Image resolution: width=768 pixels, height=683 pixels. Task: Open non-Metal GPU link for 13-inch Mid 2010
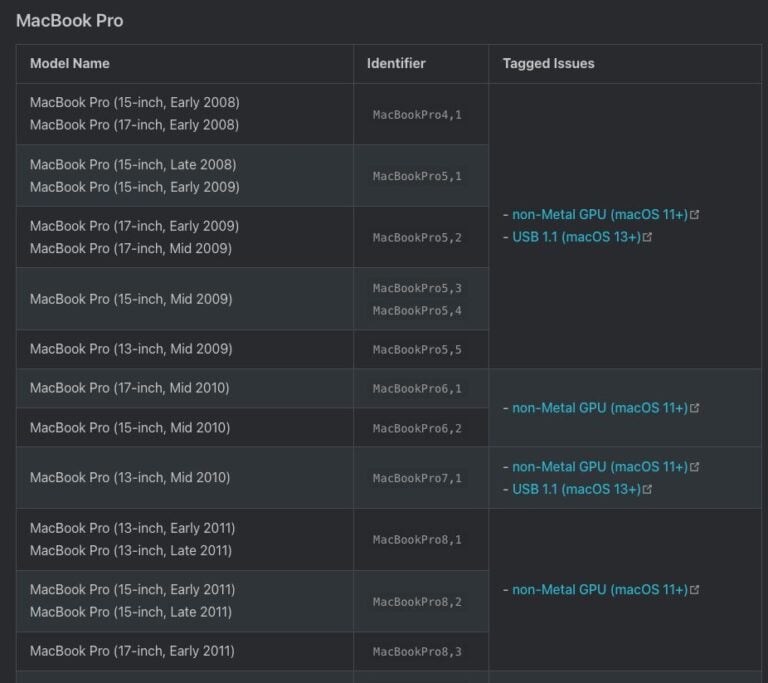tap(599, 467)
